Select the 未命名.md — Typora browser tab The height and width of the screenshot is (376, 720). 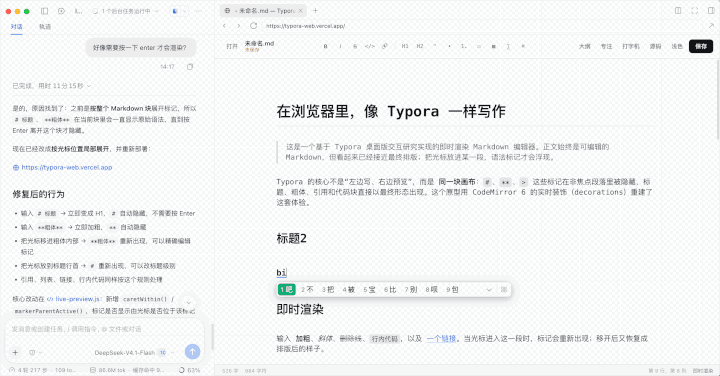pos(264,11)
